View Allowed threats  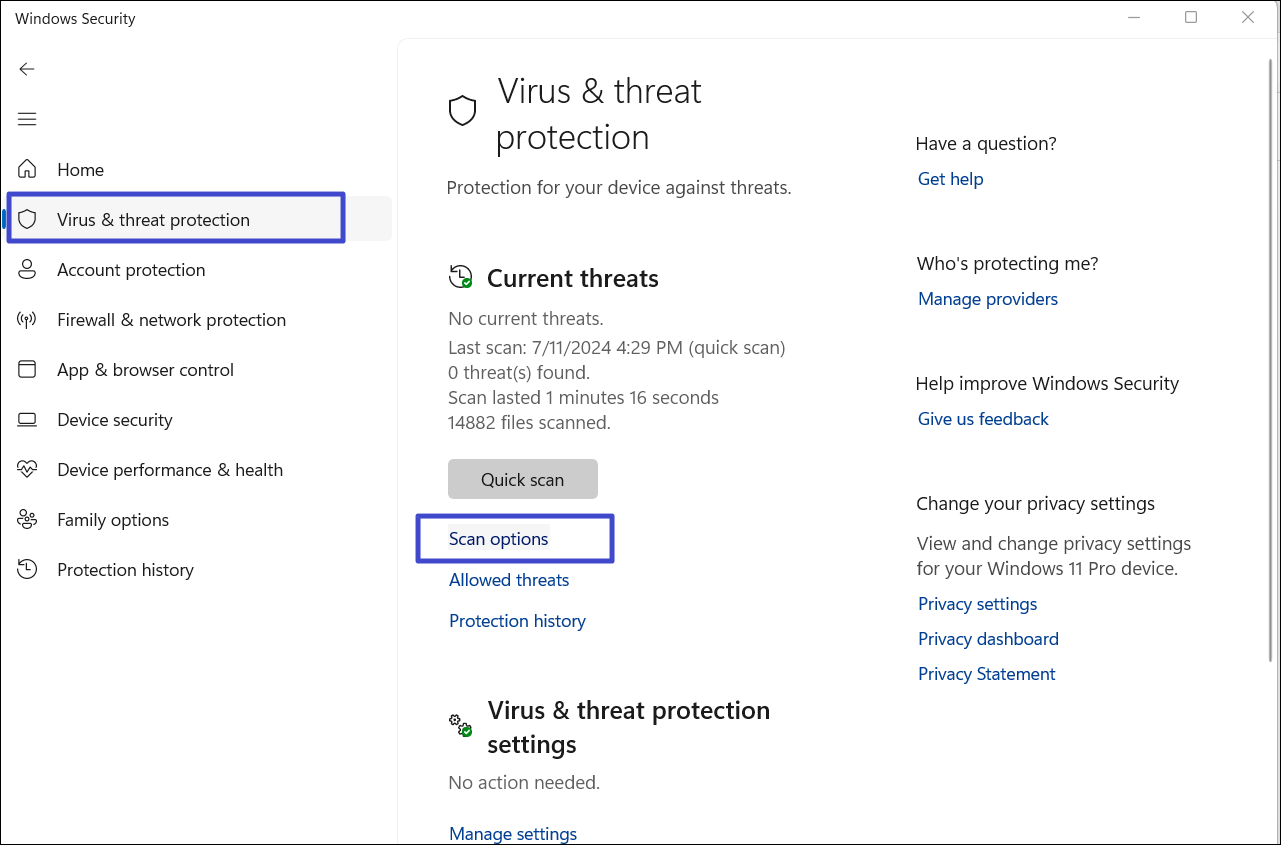[x=509, y=580]
